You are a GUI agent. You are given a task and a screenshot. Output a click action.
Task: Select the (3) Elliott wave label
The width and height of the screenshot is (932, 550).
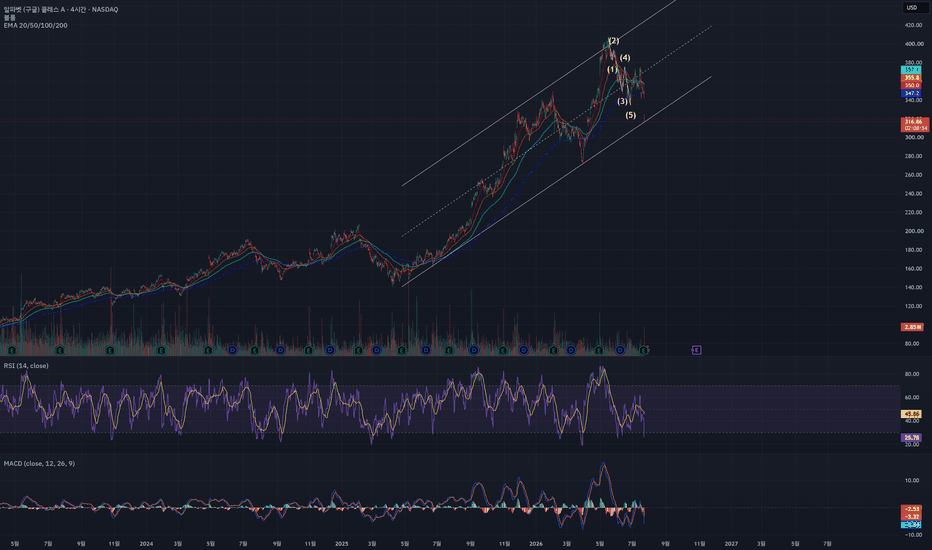point(622,102)
